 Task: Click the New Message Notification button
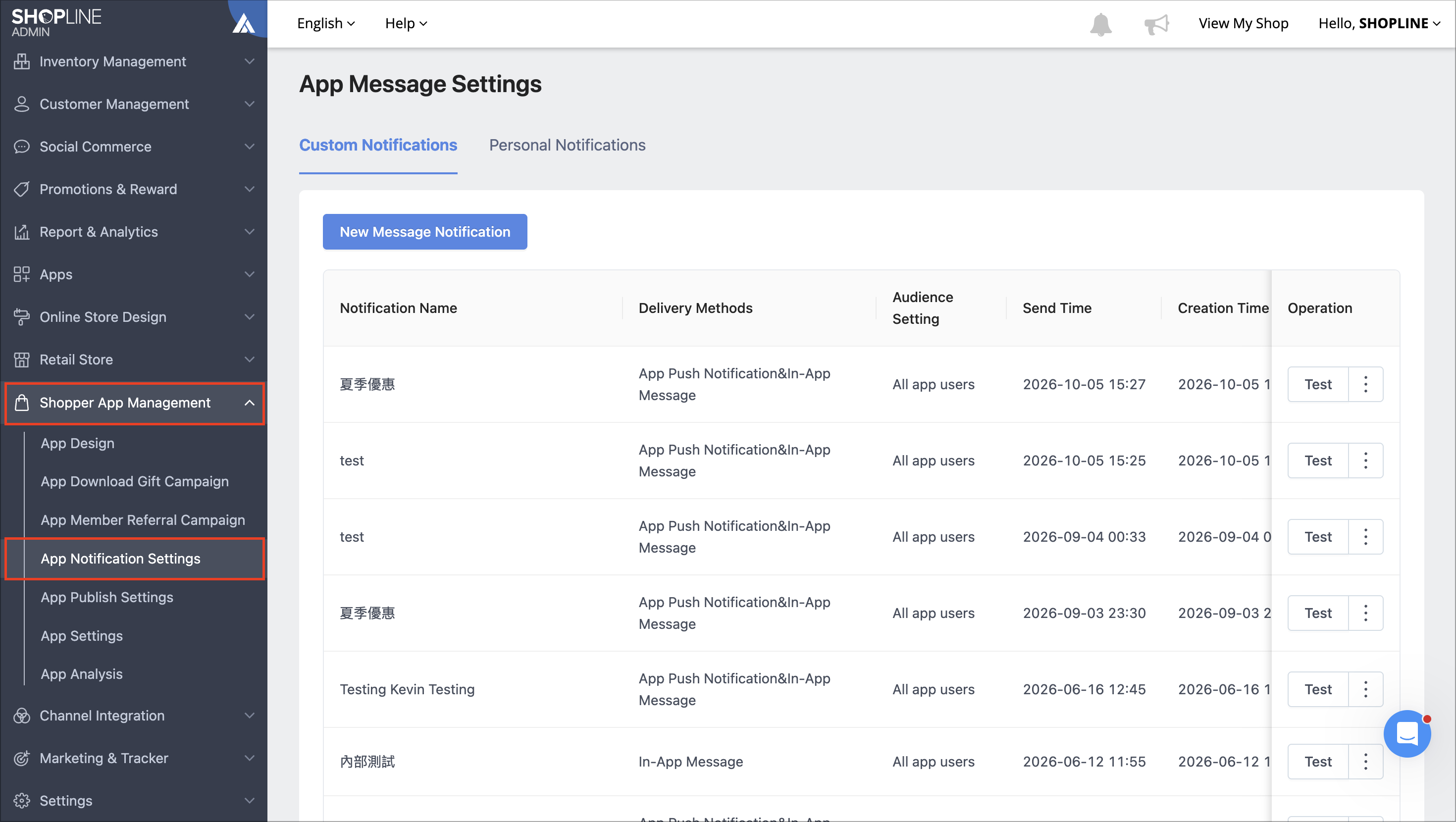pos(425,232)
